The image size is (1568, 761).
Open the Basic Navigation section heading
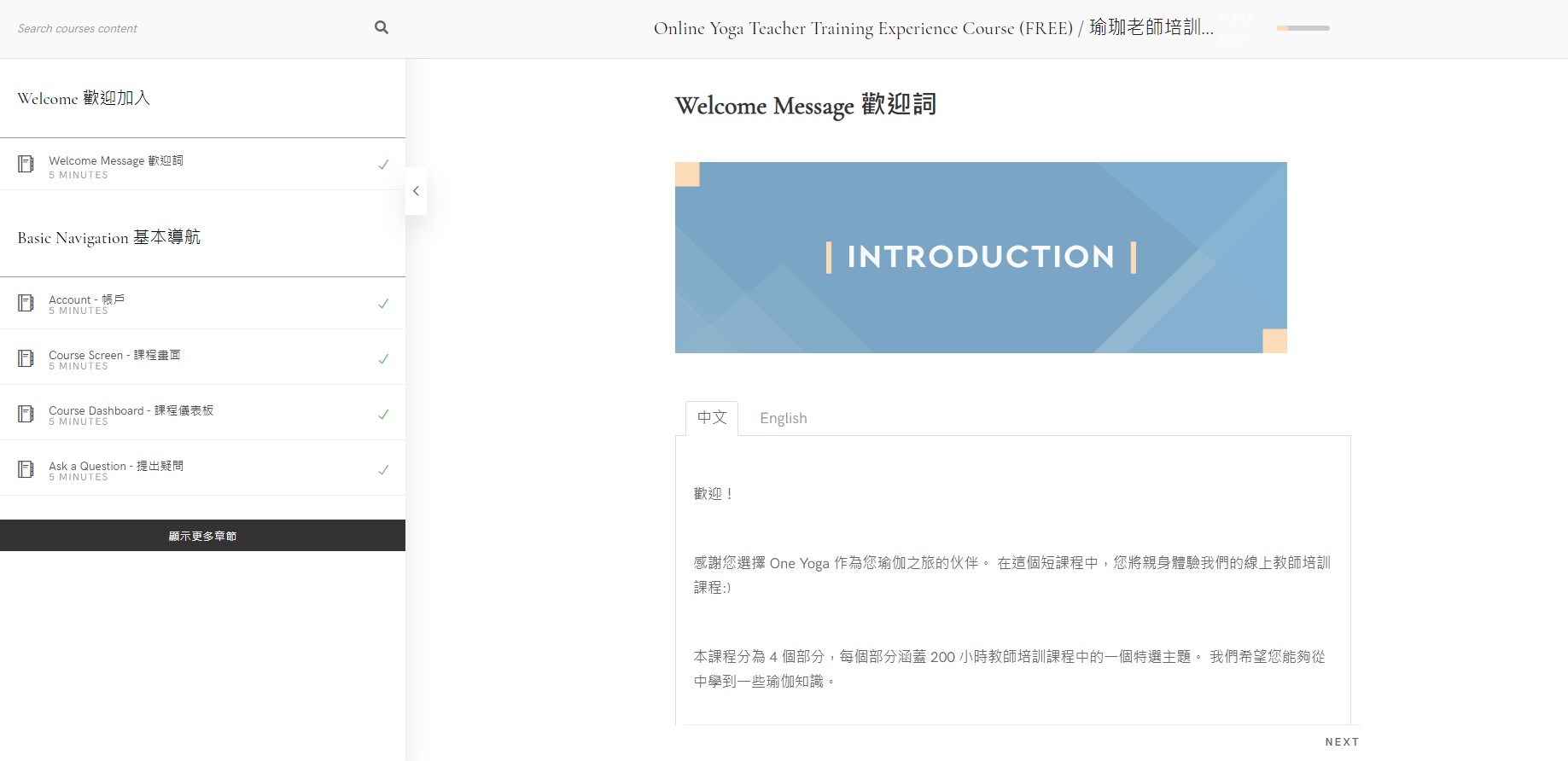pyautogui.click(x=109, y=237)
